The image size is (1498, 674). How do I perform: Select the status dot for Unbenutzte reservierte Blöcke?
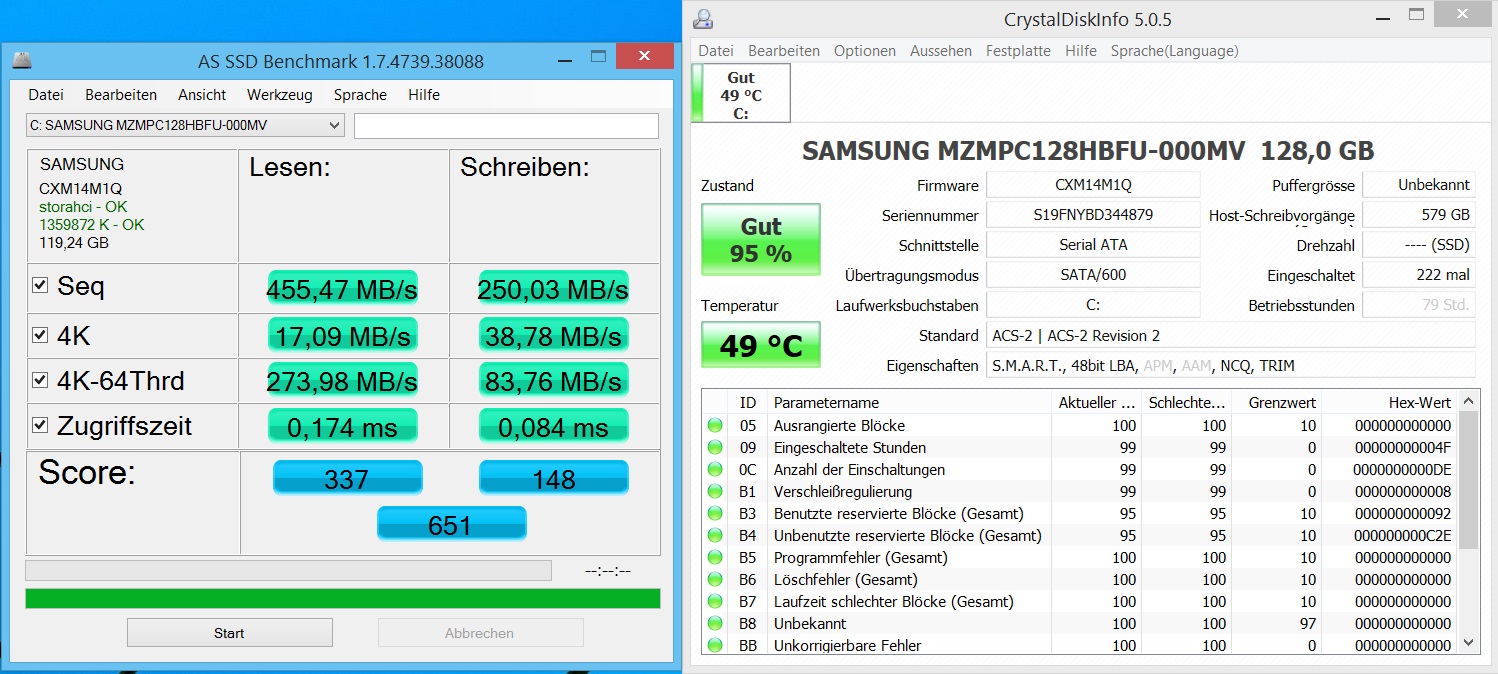click(x=715, y=536)
